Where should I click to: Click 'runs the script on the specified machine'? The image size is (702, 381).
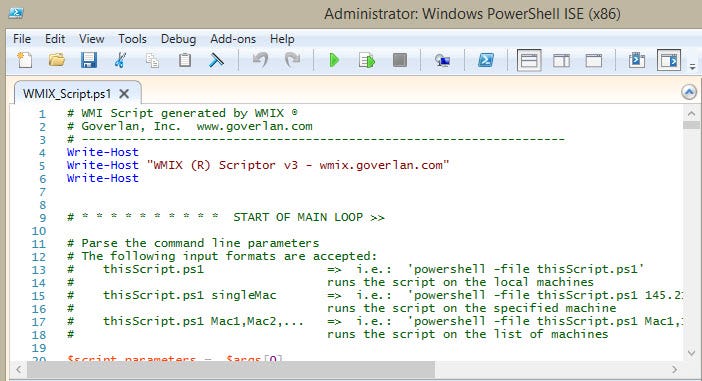(x=471, y=308)
